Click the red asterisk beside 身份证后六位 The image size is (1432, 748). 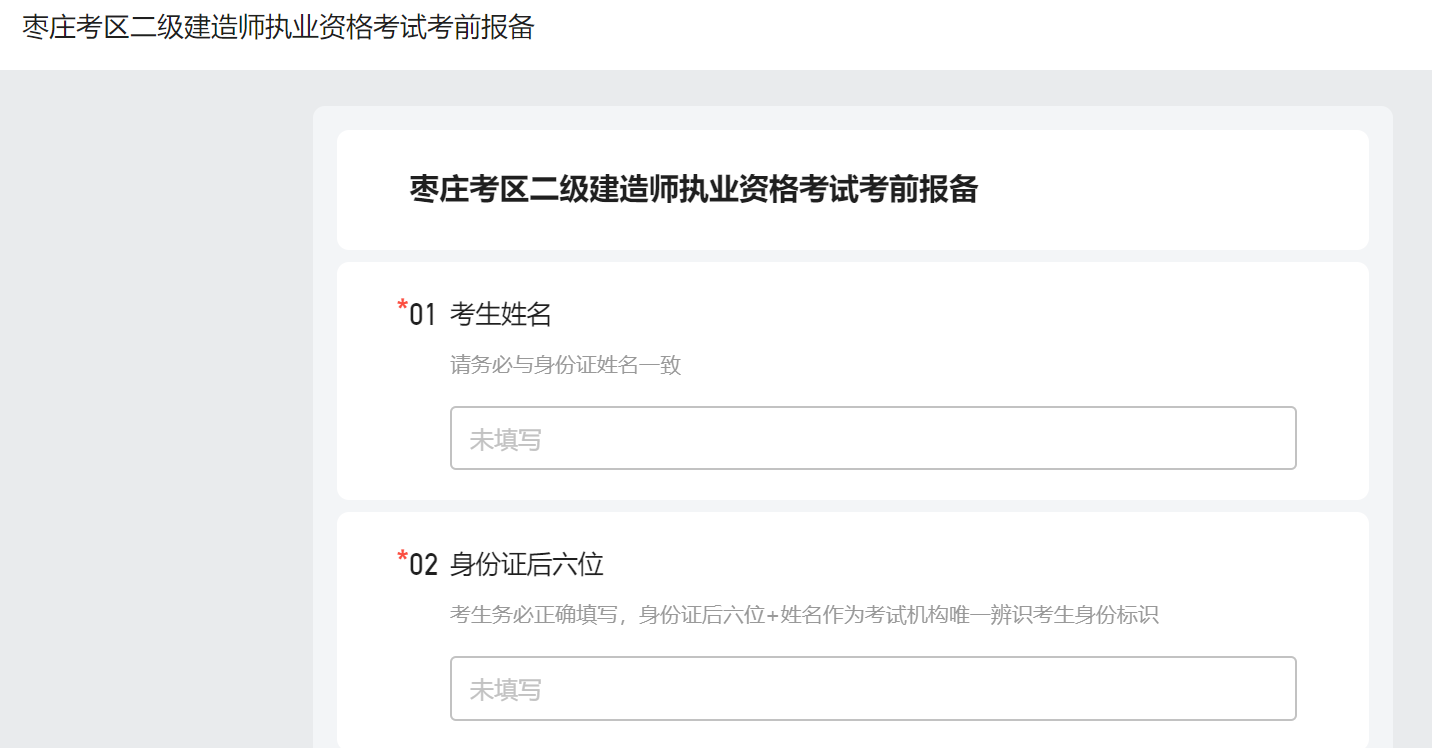(400, 554)
